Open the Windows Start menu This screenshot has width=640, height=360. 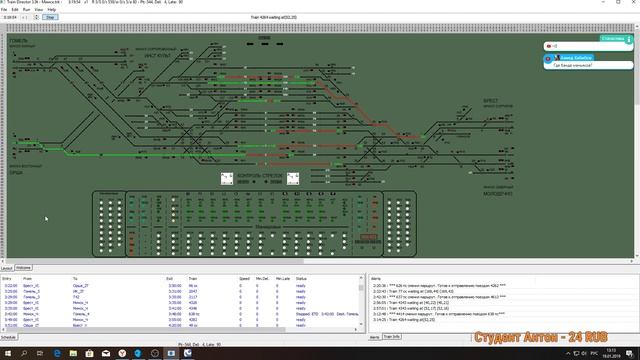(x=8, y=353)
